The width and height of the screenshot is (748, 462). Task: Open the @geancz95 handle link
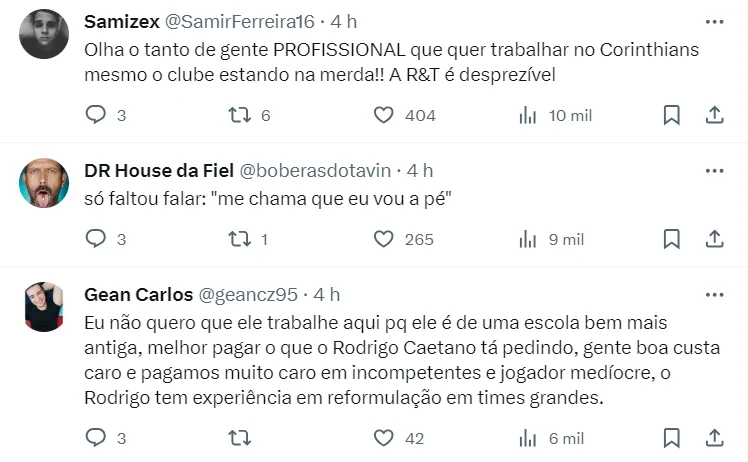tap(248, 294)
